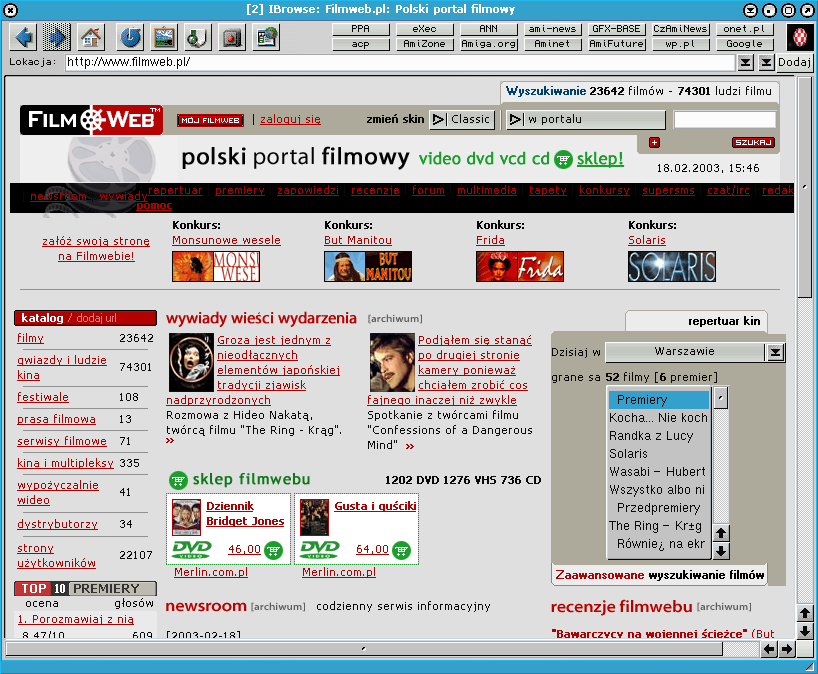Image resolution: width=818 pixels, height=674 pixels.
Task: Open the Warszawie city dropdown
Action: 694,352
